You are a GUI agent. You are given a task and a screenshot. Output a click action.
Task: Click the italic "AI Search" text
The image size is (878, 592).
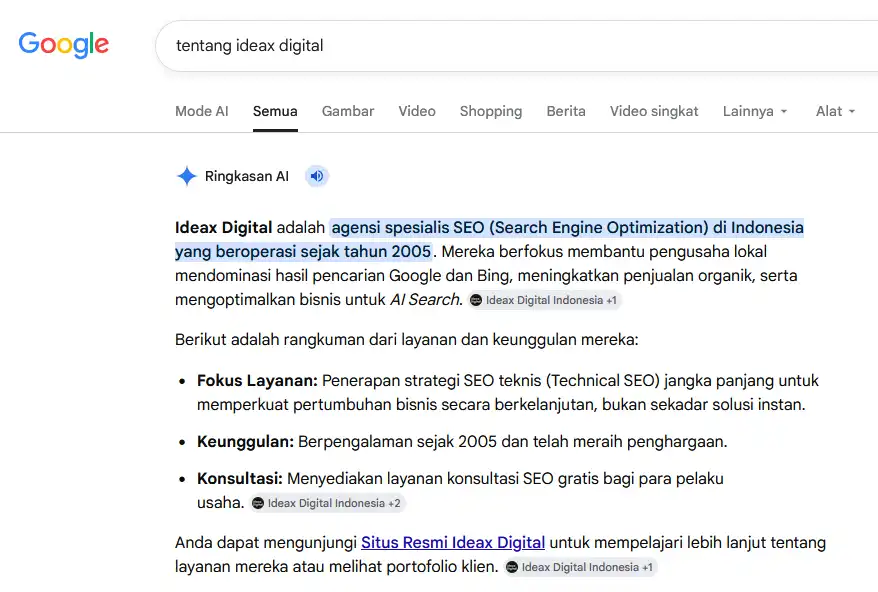click(426, 300)
